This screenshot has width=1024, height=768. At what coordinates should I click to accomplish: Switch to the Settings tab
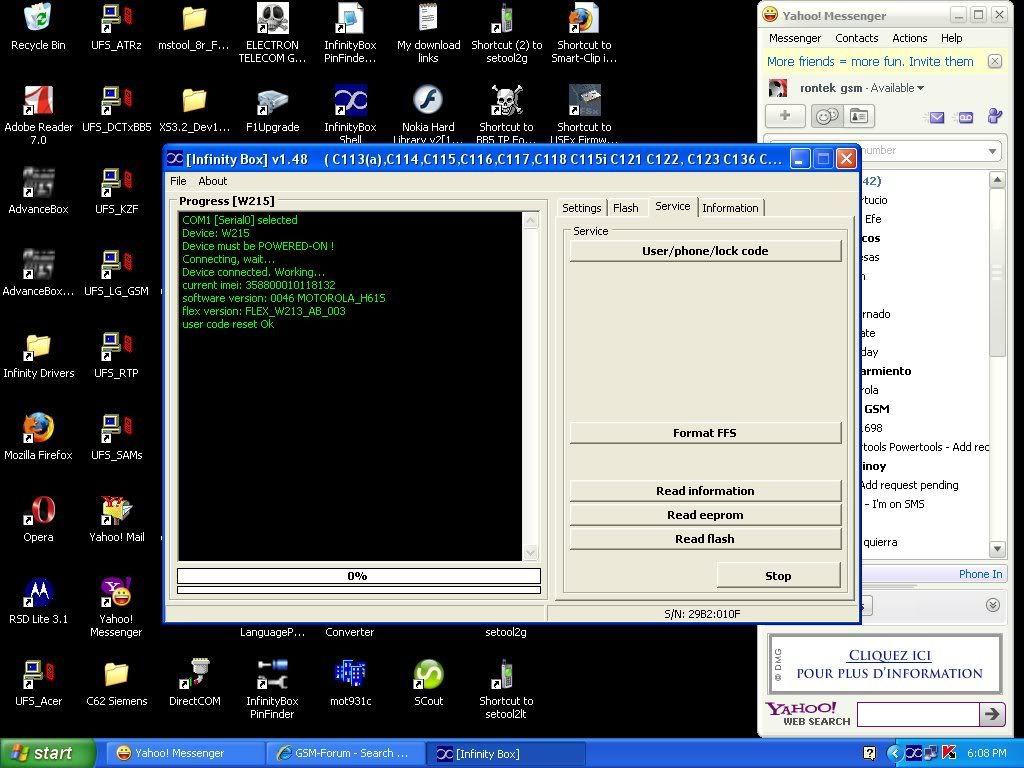coord(581,208)
